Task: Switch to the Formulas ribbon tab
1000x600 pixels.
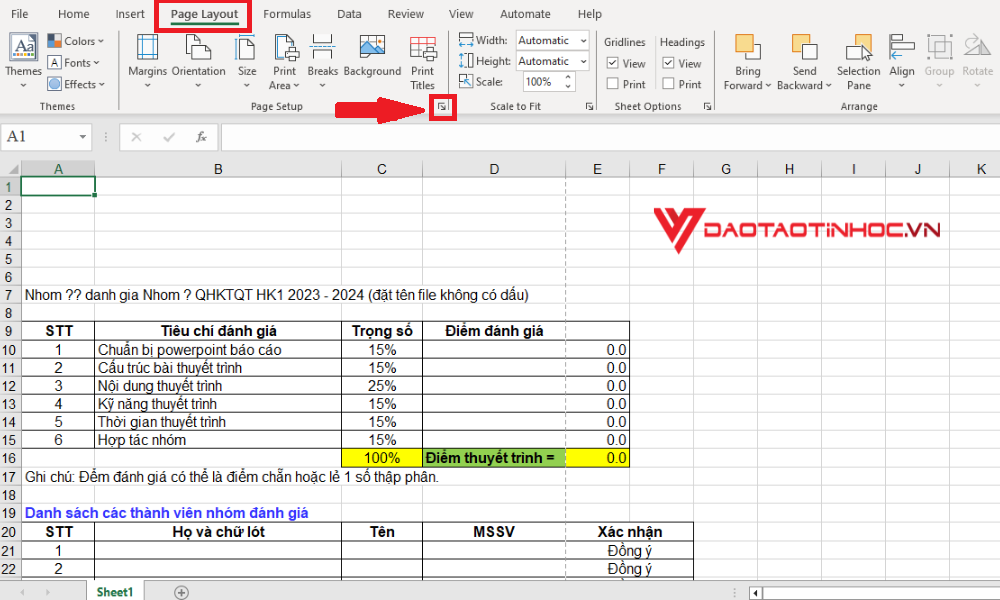Action: pos(287,14)
